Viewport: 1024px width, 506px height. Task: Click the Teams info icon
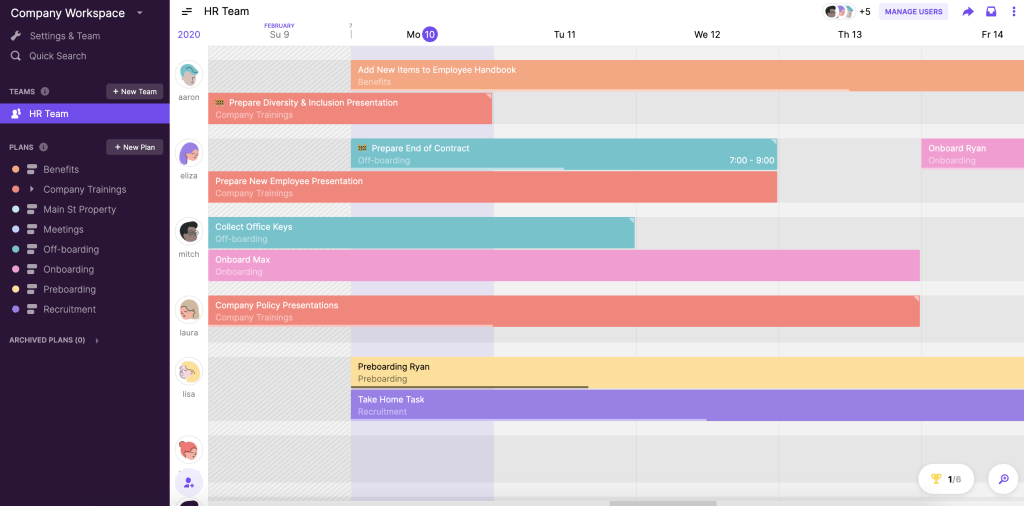pos(44,91)
